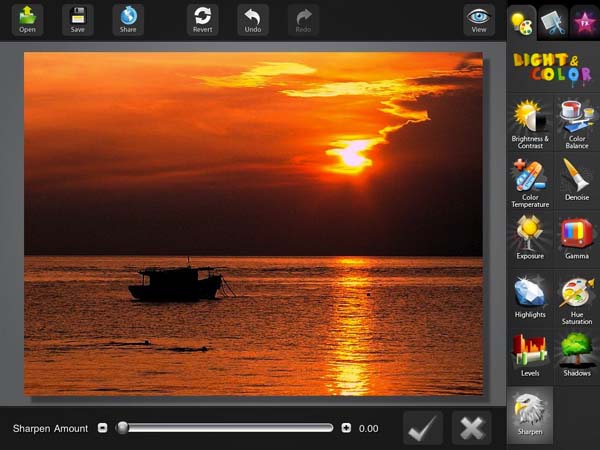Open the Hue Saturation palette tool
This screenshot has width=600, height=450.
tap(577, 300)
